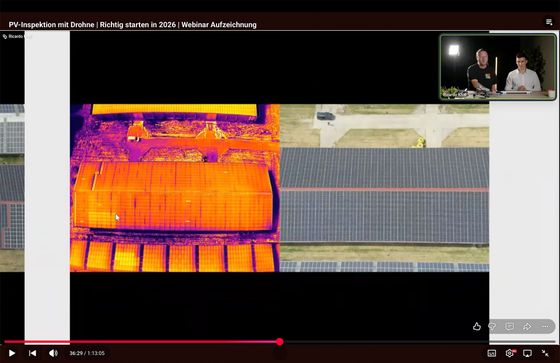Screen dimensions: 560x363
Task: Open the playlist queue icon top right
Action: 549,22
